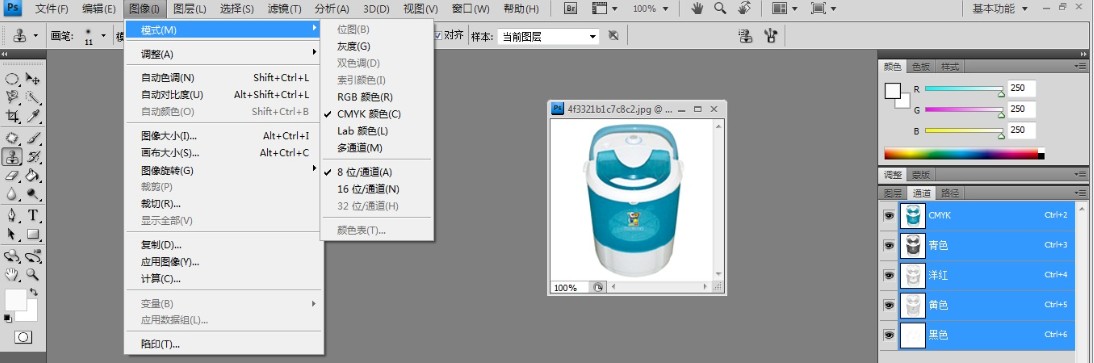Hide the Yellow (黄色) channel

(x=888, y=305)
